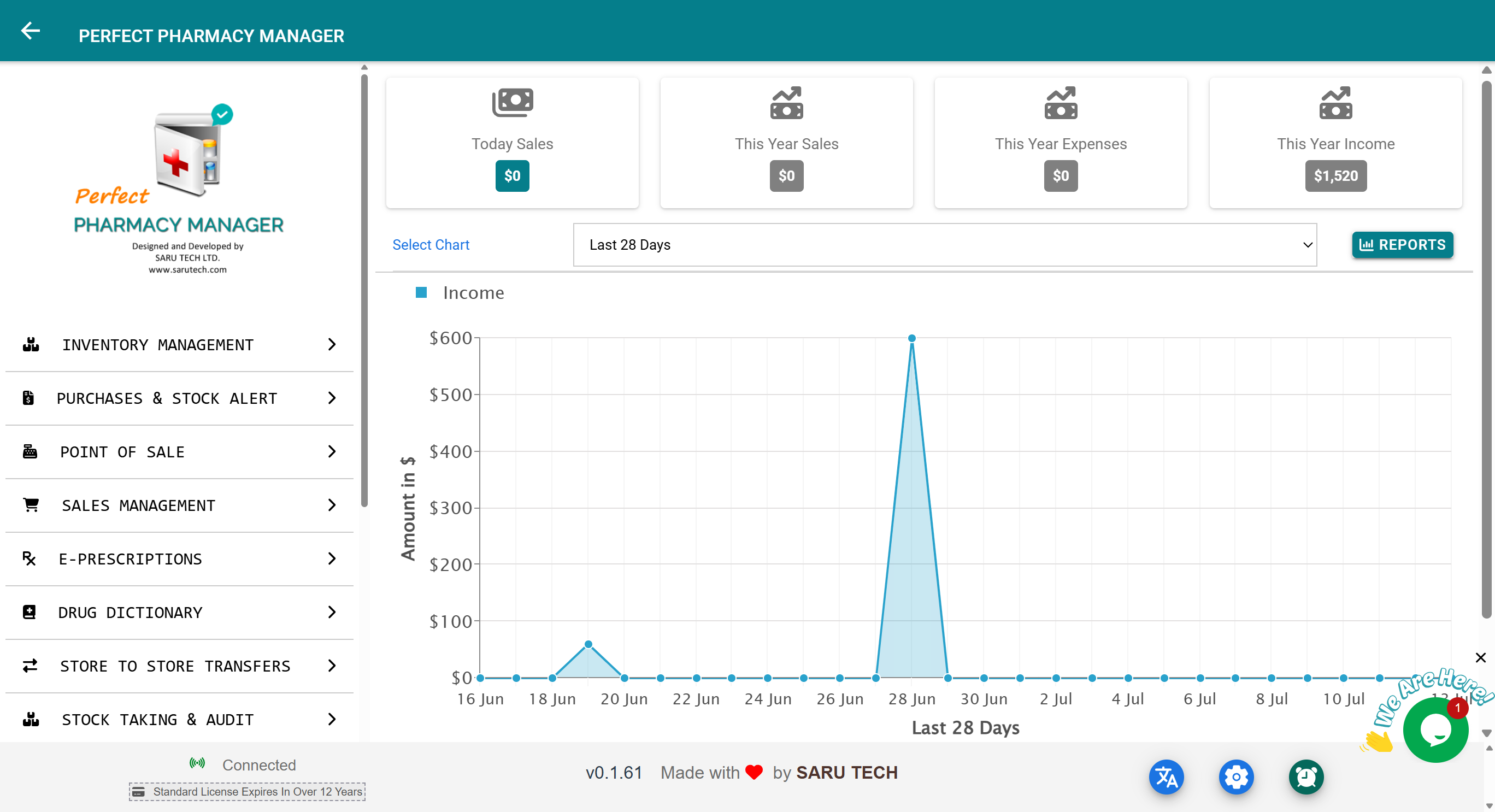Click the Inventory Management boxes icon
The height and width of the screenshot is (812, 1495).
[x=31, y=344]
